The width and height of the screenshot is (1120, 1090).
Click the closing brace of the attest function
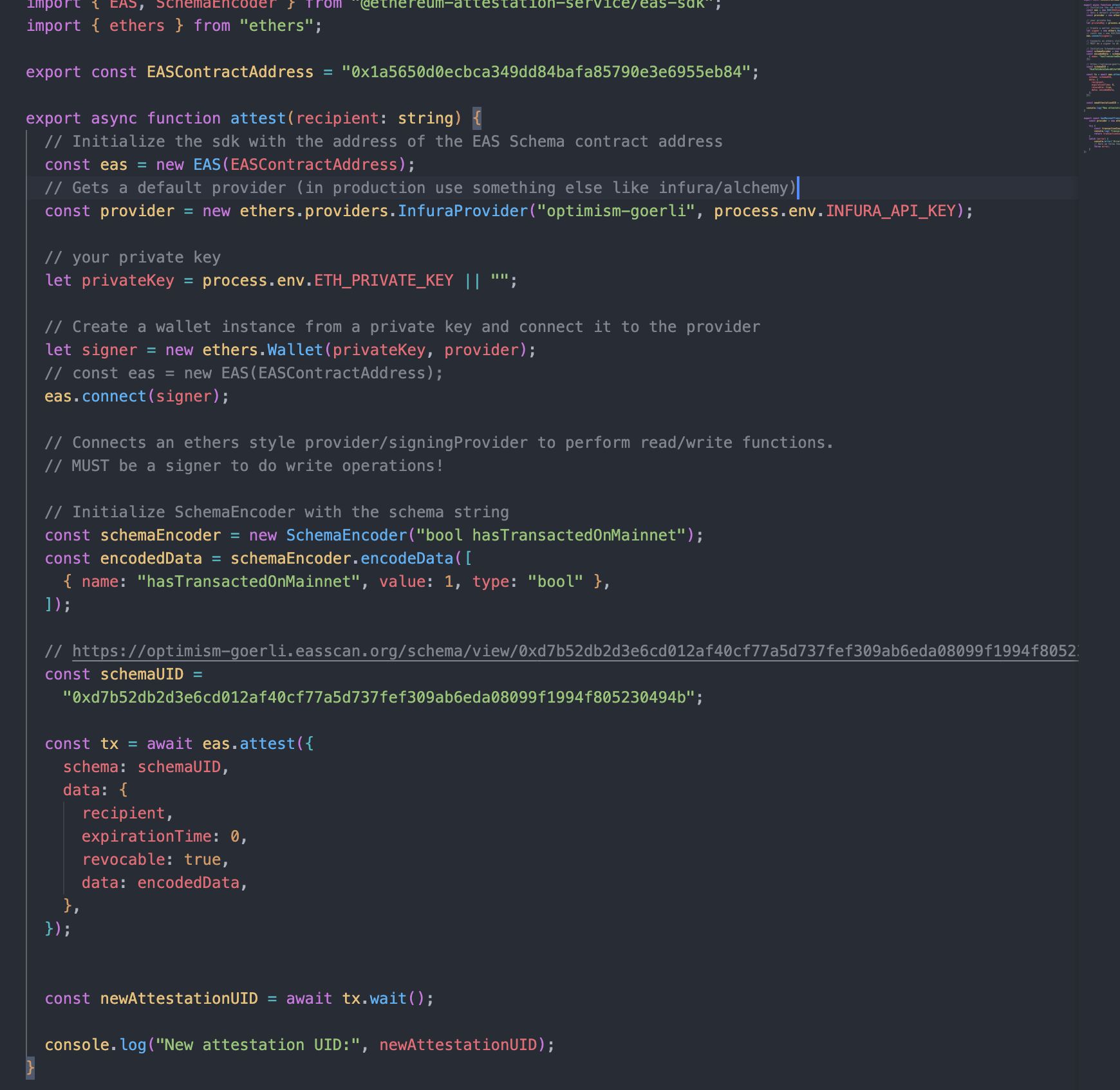pos(30,1068)
